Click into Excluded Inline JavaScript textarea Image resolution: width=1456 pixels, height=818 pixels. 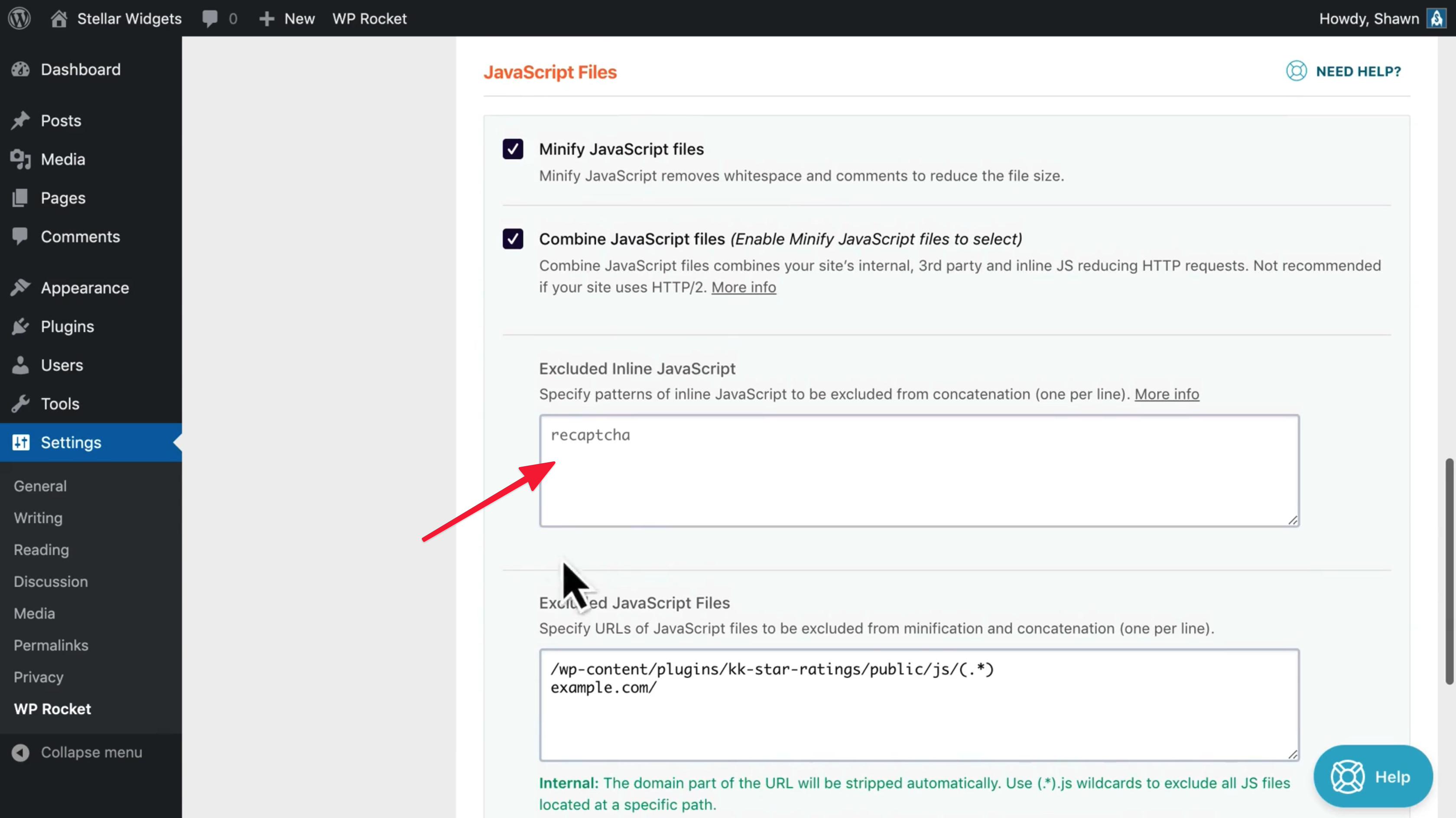coord(919,471)
